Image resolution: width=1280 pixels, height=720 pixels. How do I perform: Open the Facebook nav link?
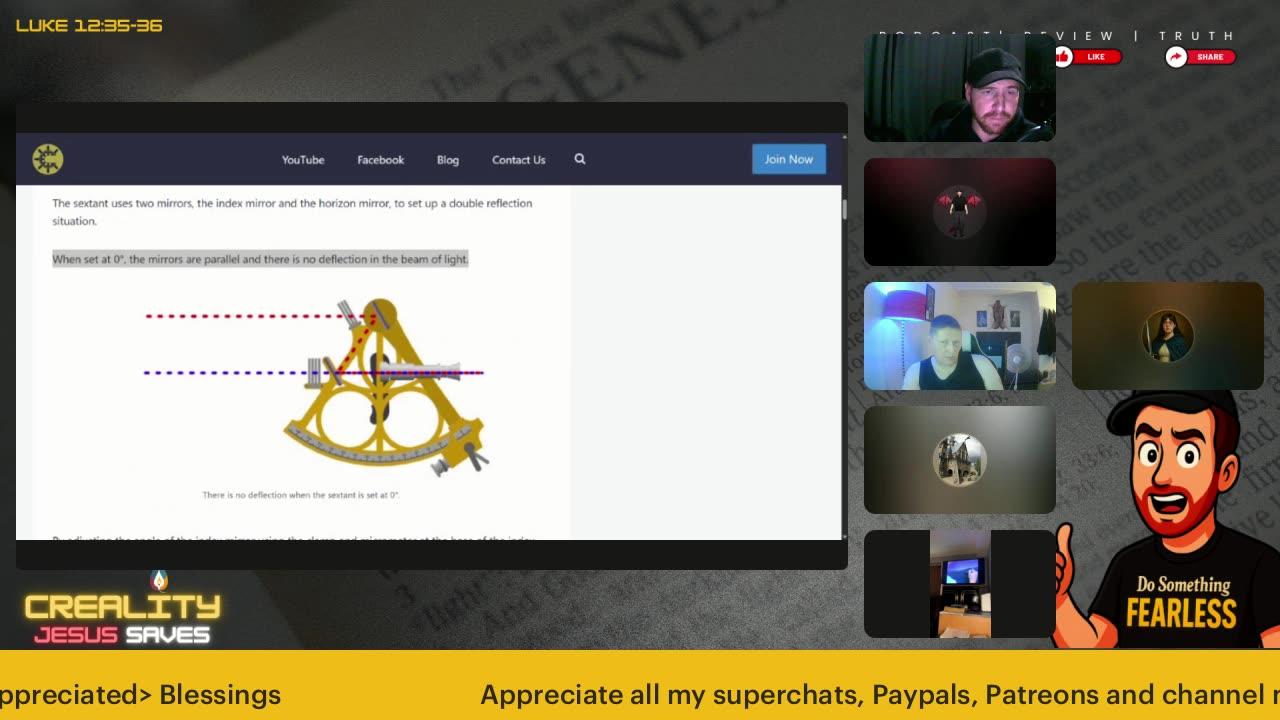coord(381,160)
